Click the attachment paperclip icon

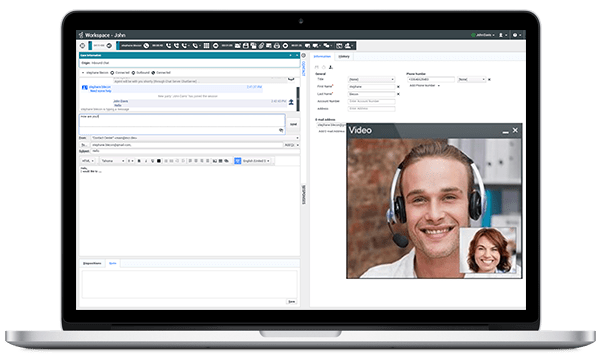pos(261,46)
